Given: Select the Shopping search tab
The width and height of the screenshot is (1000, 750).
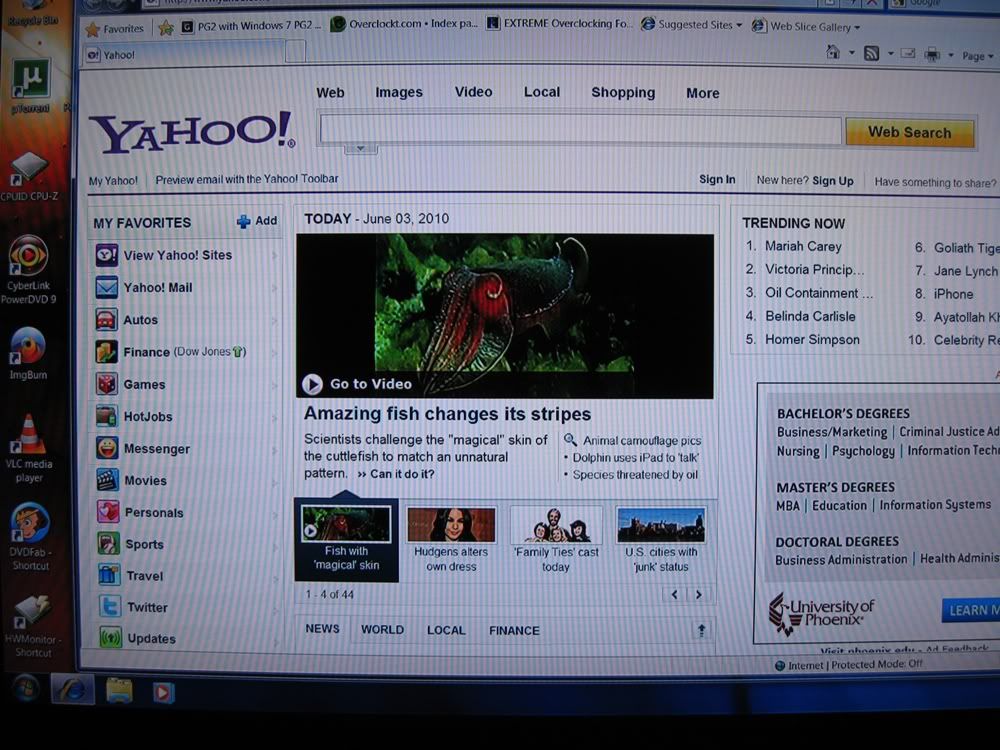Looking at the screenshot, I should tap(623, 92).
